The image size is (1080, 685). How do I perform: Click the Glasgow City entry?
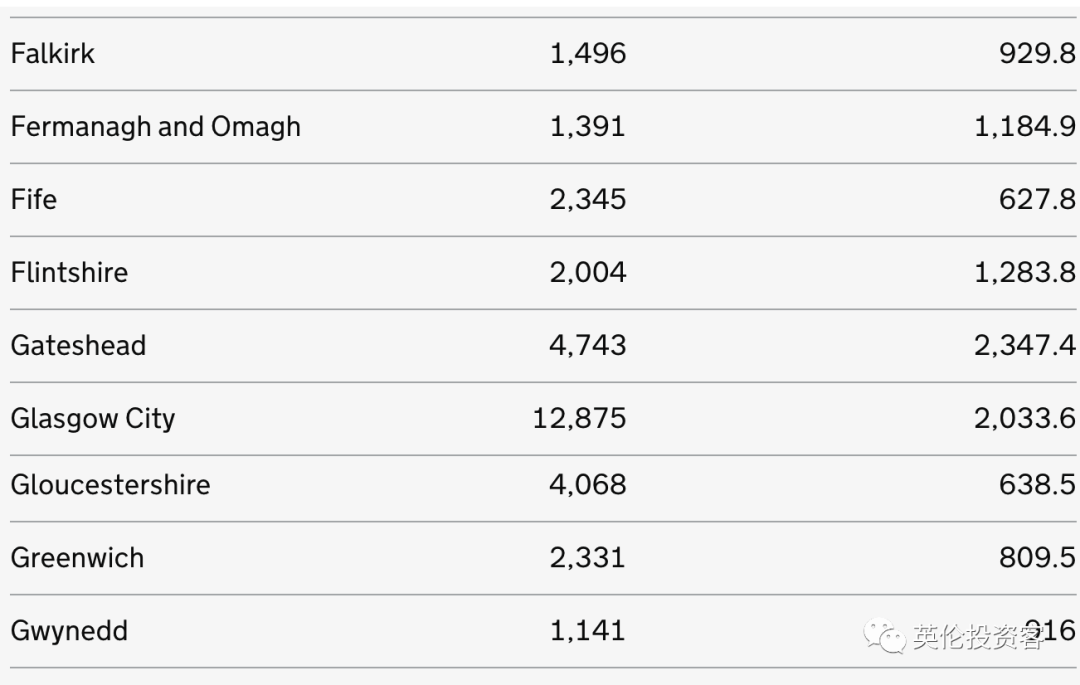(x=93, y=419)
